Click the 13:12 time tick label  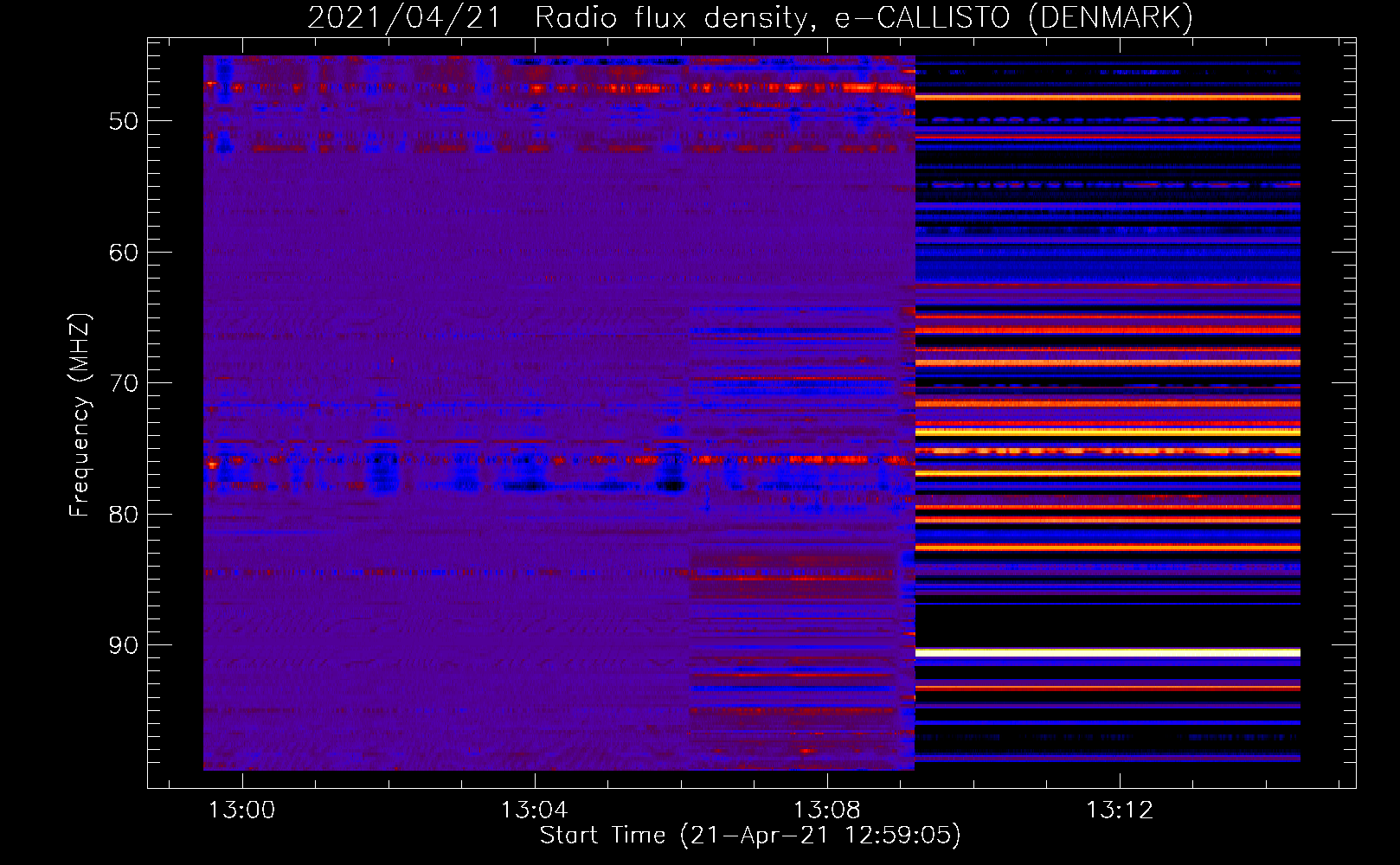(1120, 810)
